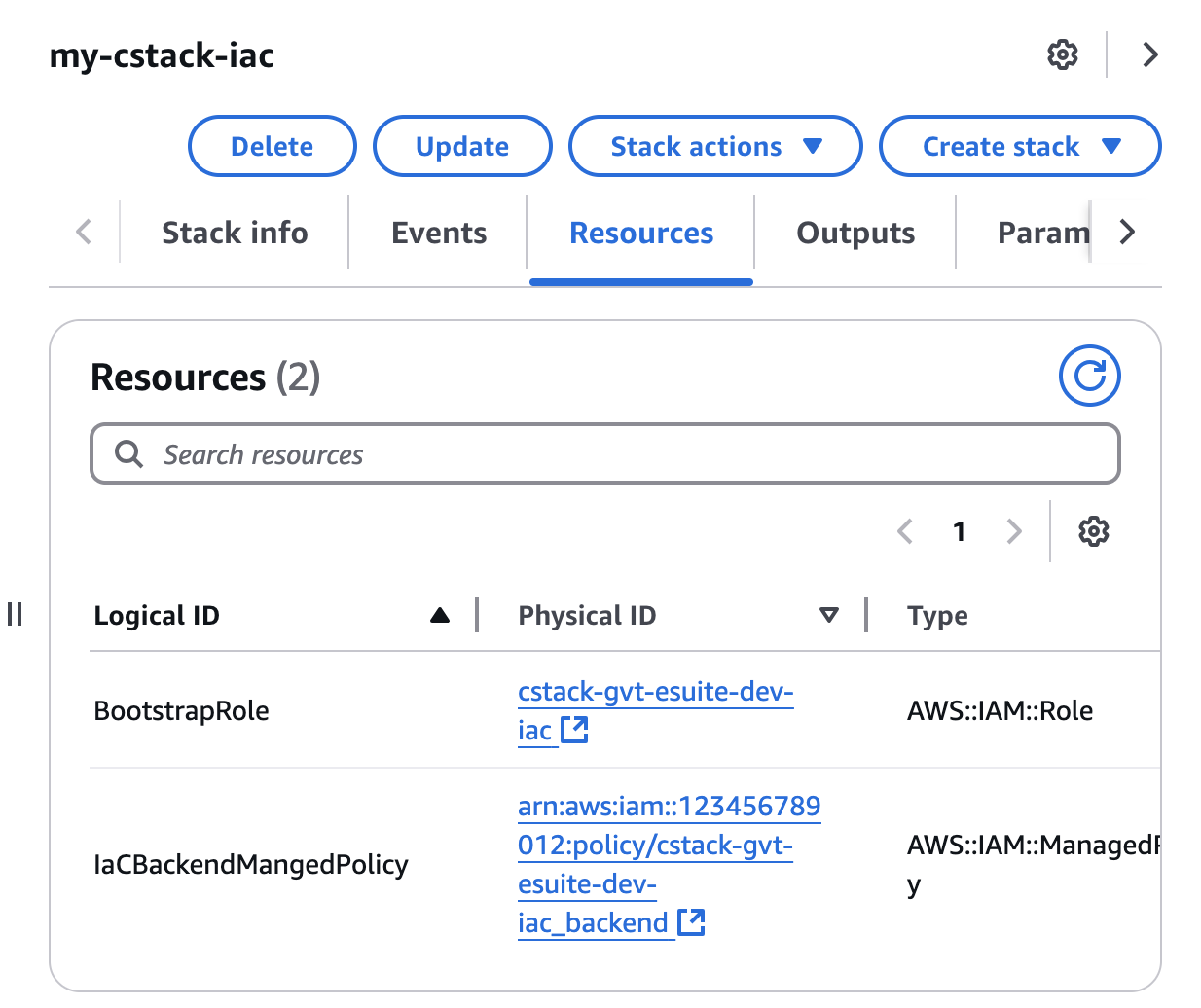Collapse the side panel using the split handle
The width and height of the screenshot is (1201, 1008).
[x=15, y=614]
